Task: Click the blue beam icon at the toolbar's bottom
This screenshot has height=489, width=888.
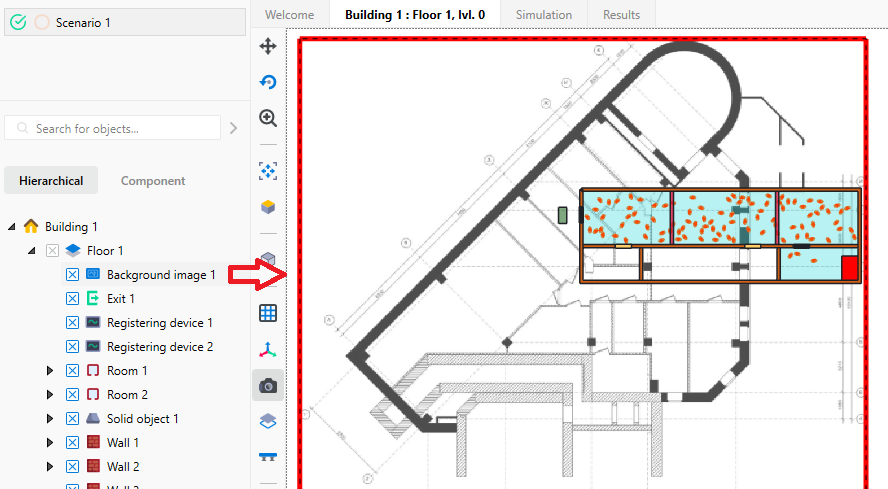Action: (268, 457)
